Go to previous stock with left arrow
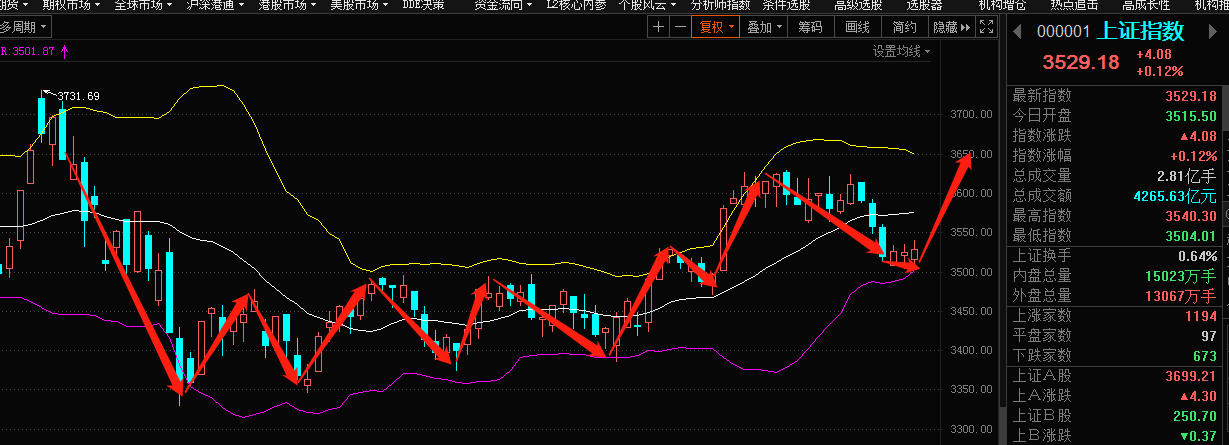This screenshot has height=445, width=1229. pos(1018,32)
